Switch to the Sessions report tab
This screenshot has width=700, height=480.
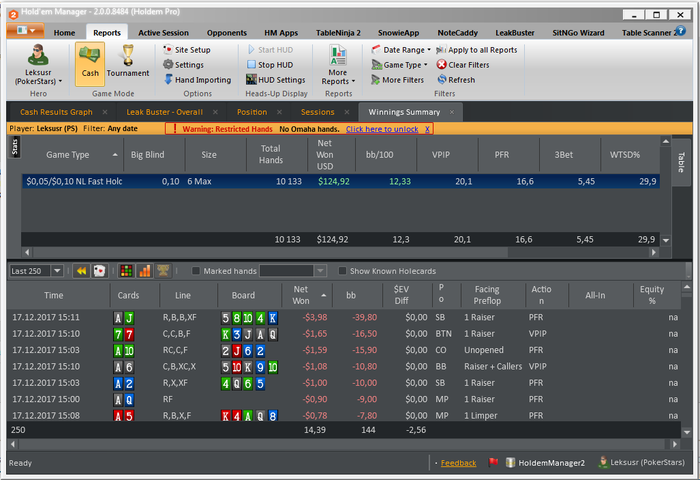(317, 112)
